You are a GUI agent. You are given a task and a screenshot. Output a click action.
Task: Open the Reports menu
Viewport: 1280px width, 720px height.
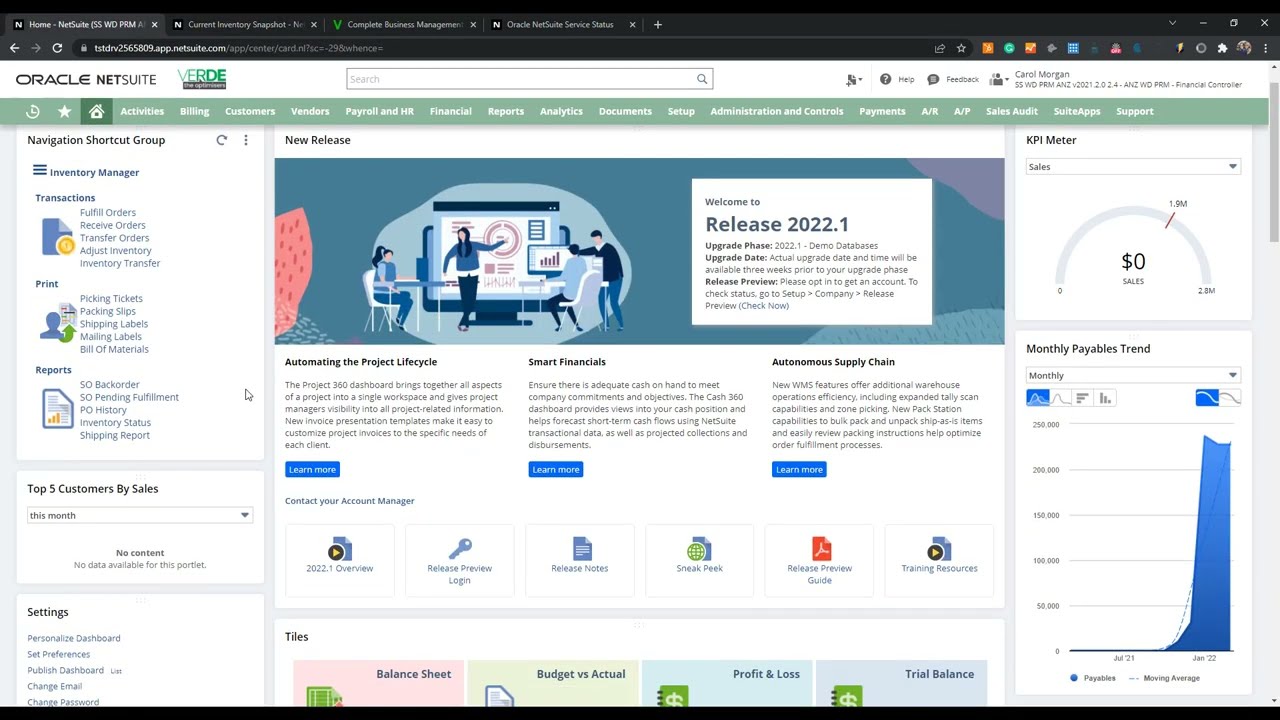[506, 111]
